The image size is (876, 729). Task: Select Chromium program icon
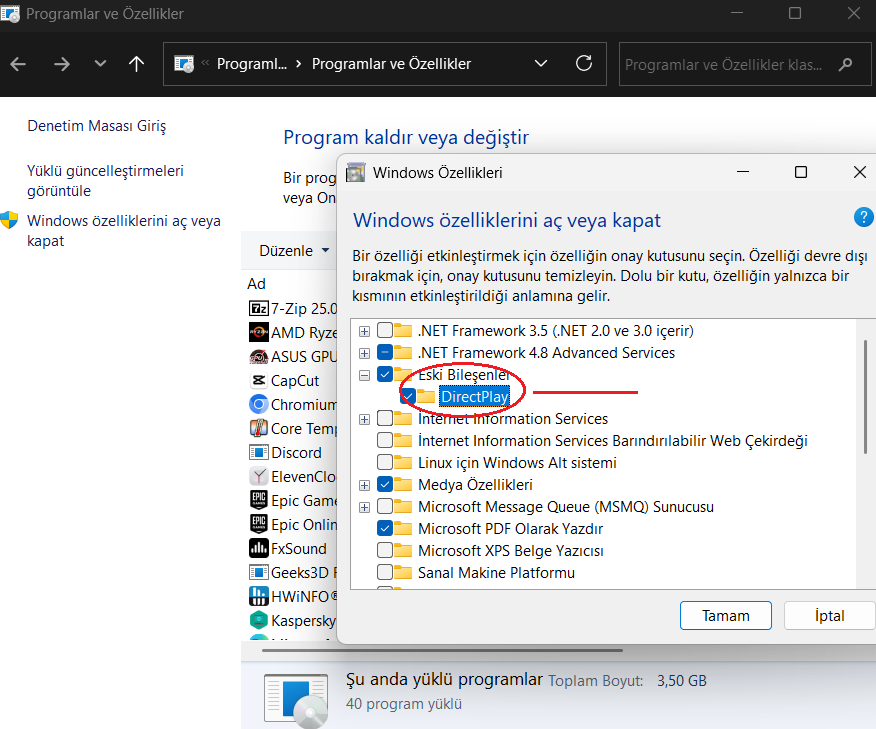(x=258, y=404)
